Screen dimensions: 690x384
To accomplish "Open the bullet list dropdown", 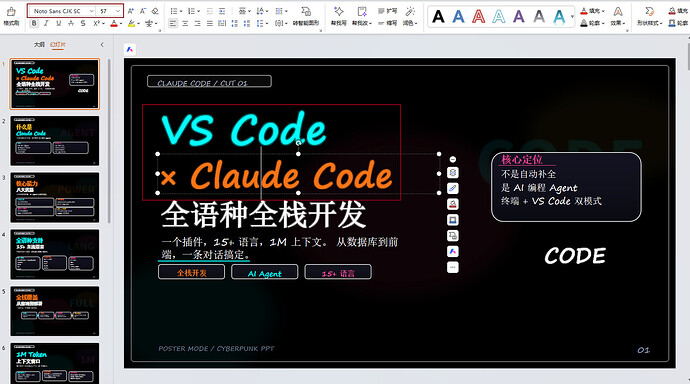I will [x=180, y=11].
